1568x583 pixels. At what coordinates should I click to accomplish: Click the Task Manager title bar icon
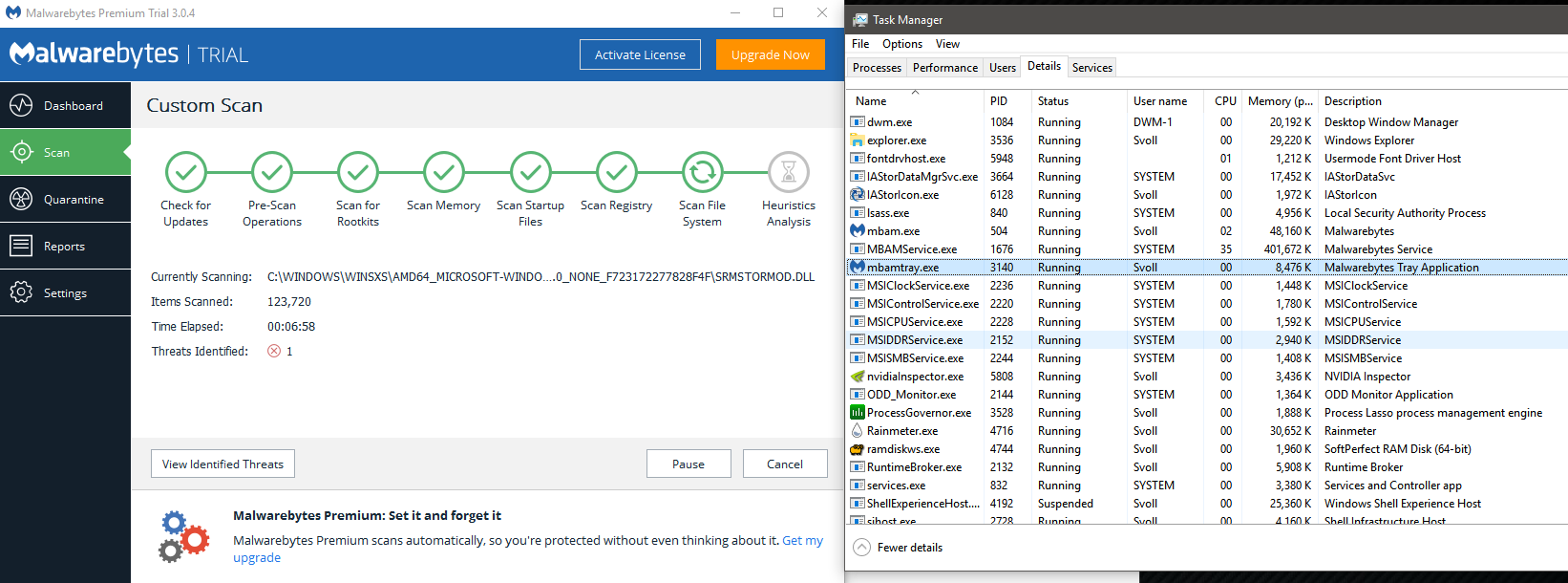[860, 19]
